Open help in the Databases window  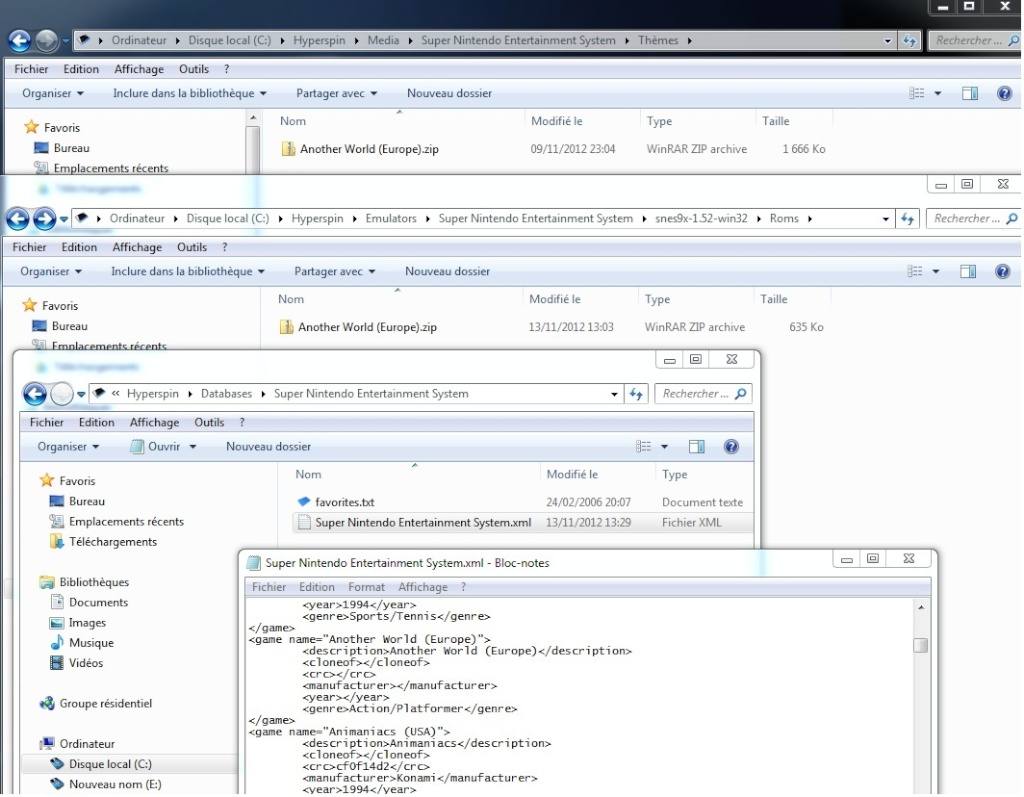[731, 447]
